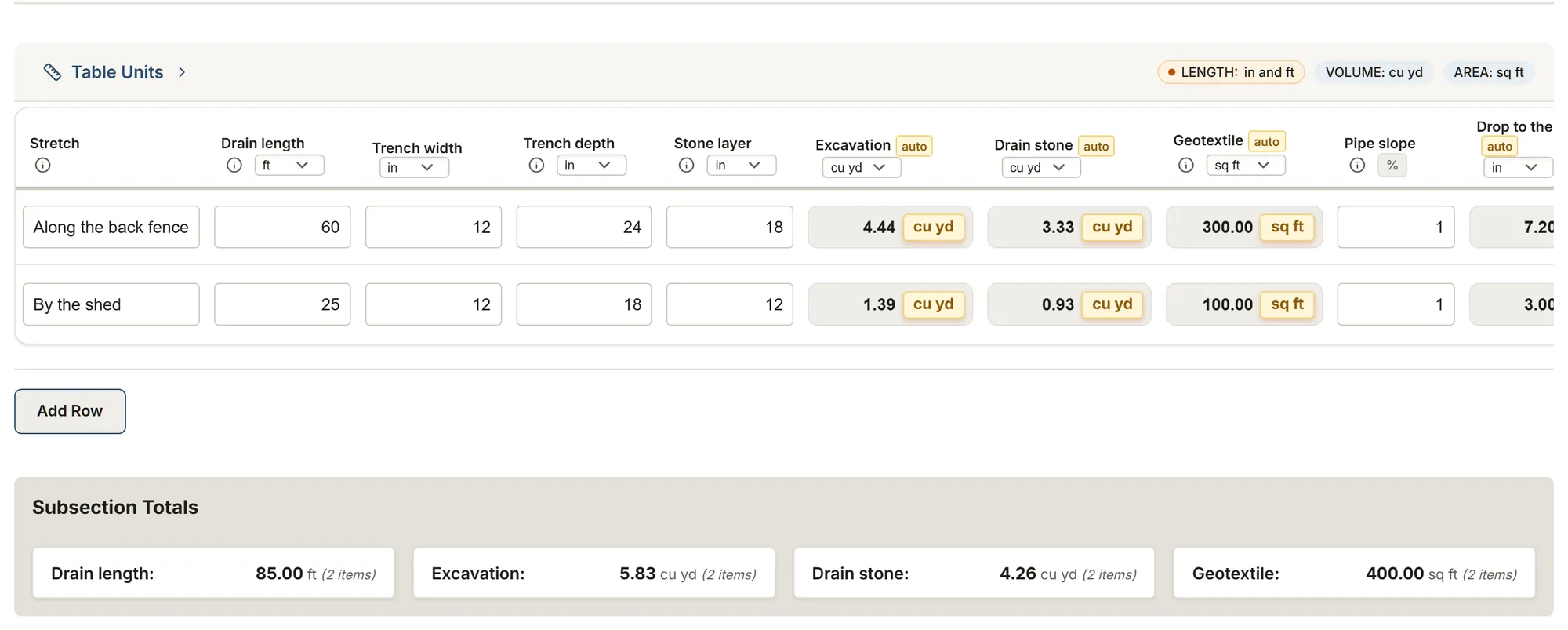Open the Drop column unit dropdown
This screenshot has width=1568, height=630.
(x=1518, y=167)
